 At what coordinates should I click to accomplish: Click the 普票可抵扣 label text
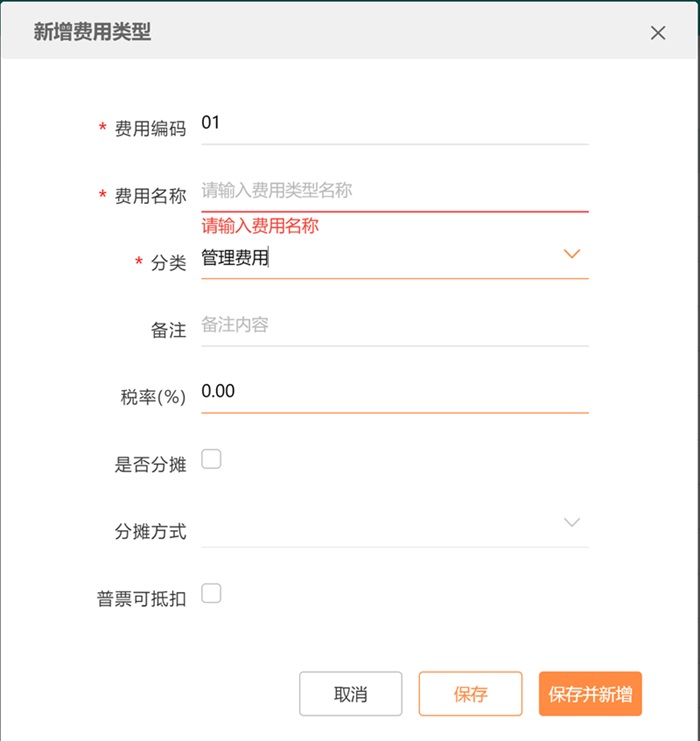click(x=141, y=598)
